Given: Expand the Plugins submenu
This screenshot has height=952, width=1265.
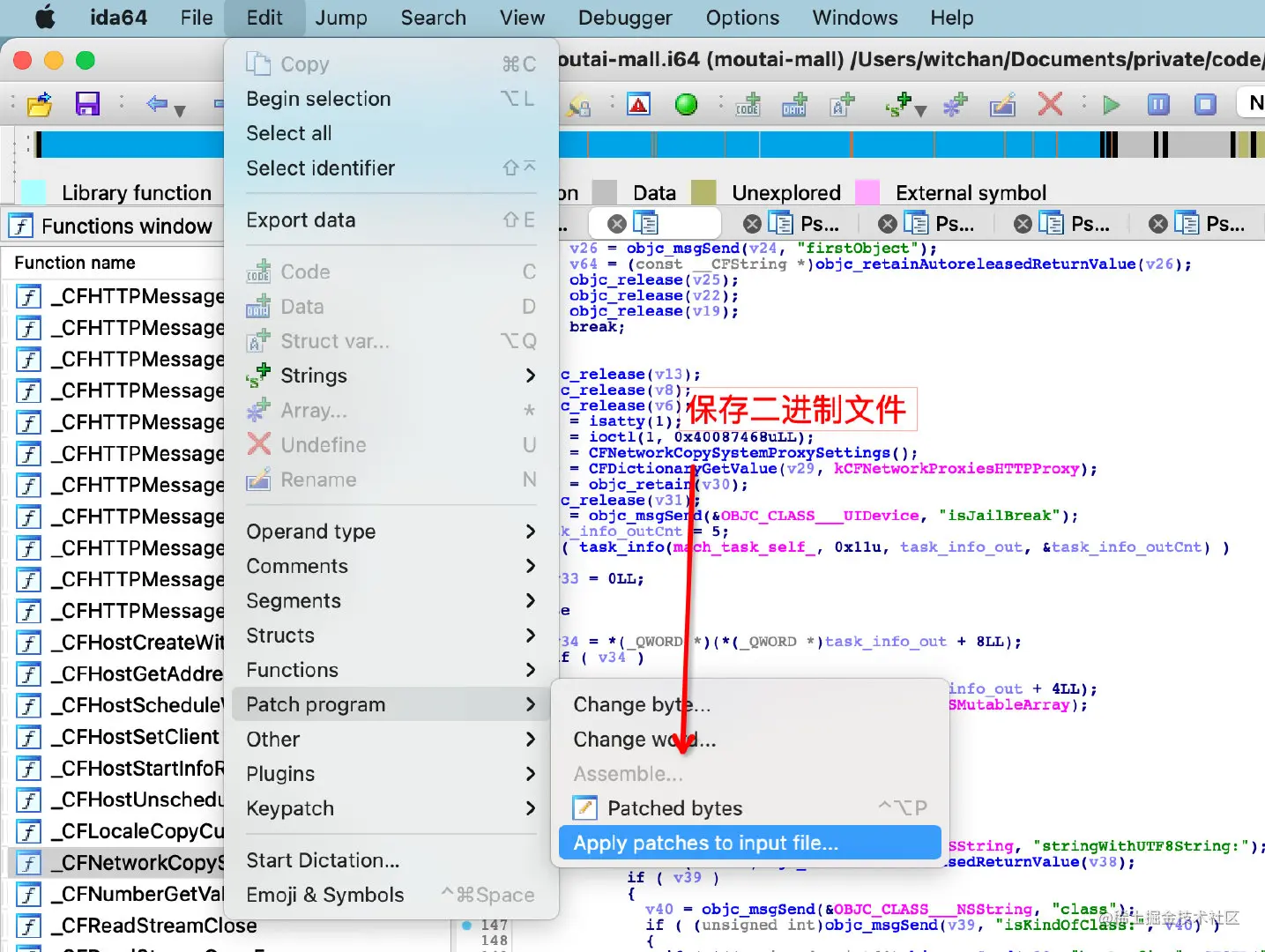Looking at the screenshot, I should tap(391, 774).
